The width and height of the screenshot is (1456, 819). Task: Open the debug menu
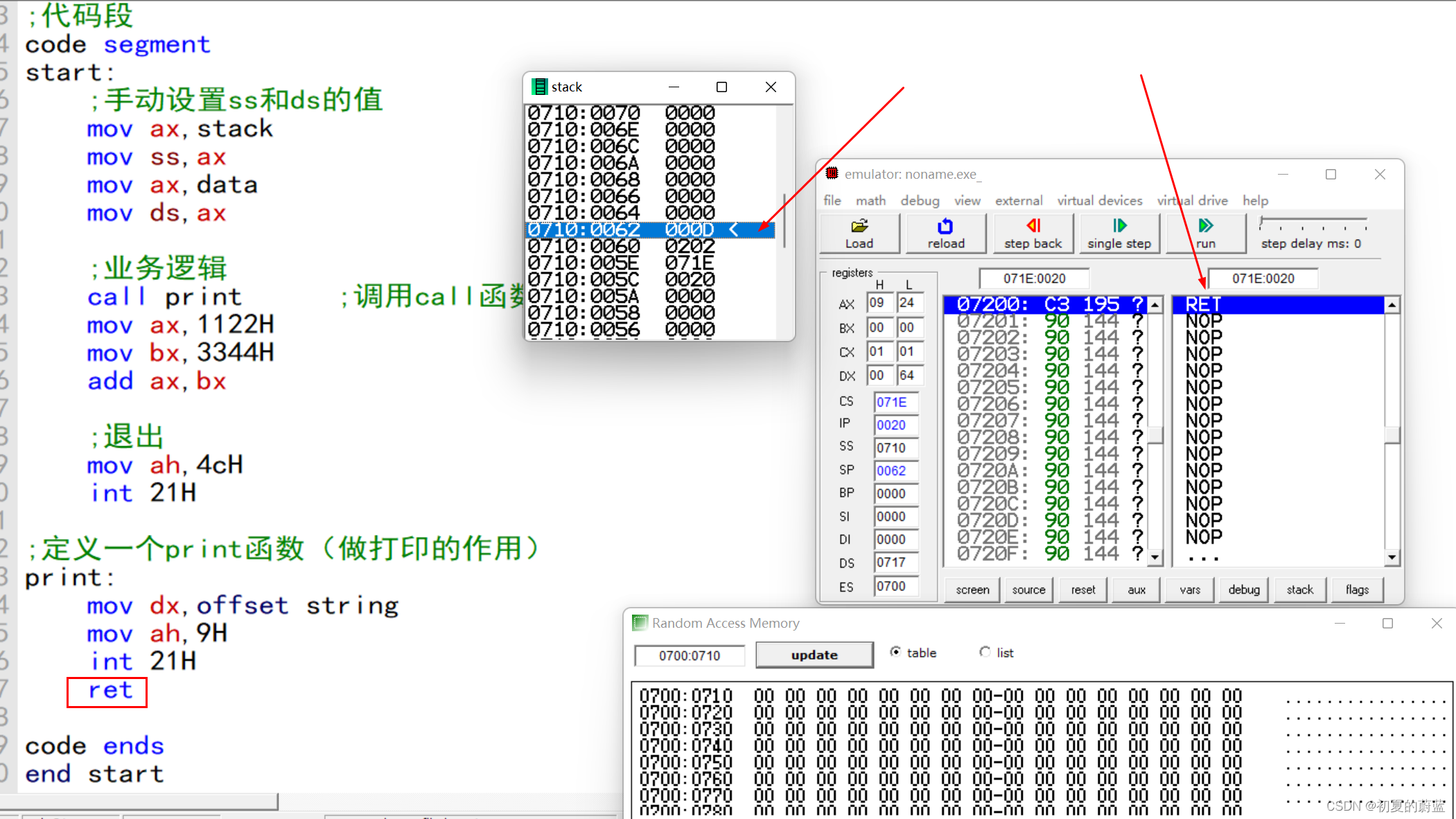920,200
